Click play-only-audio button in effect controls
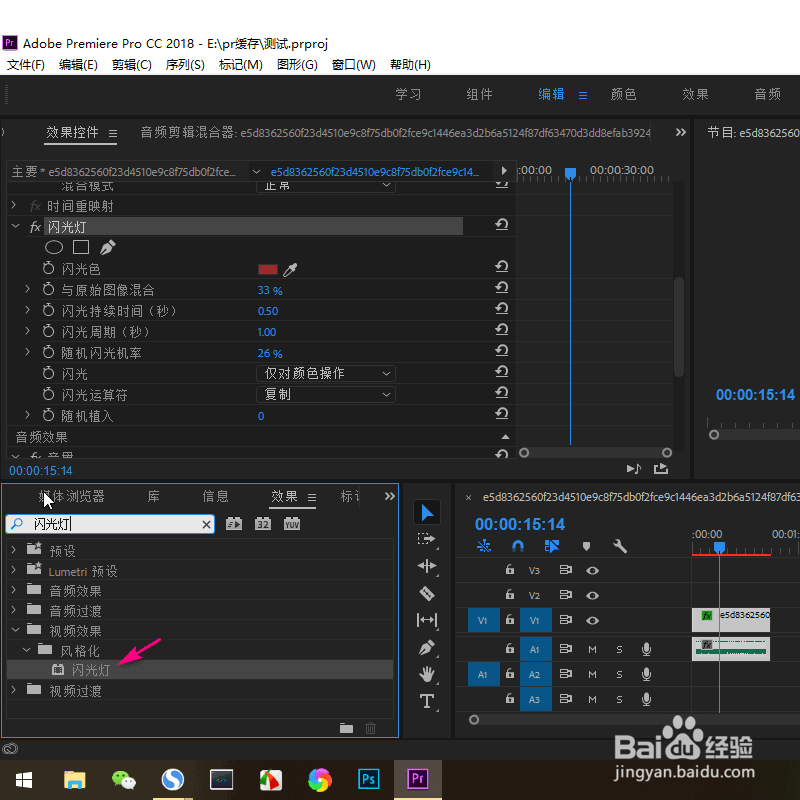 [634, 468]
